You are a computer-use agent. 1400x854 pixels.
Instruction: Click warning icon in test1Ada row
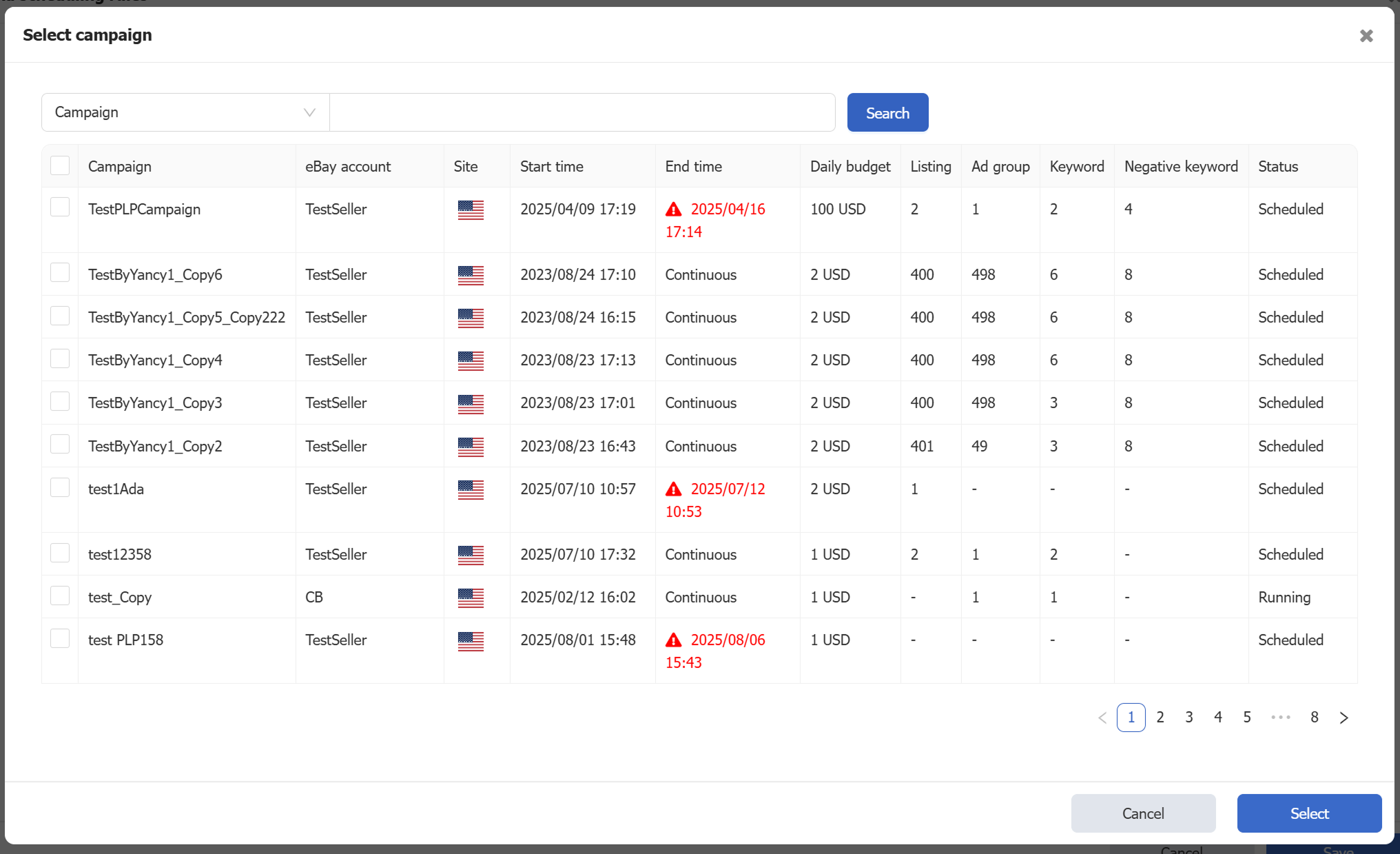(673, 489)
